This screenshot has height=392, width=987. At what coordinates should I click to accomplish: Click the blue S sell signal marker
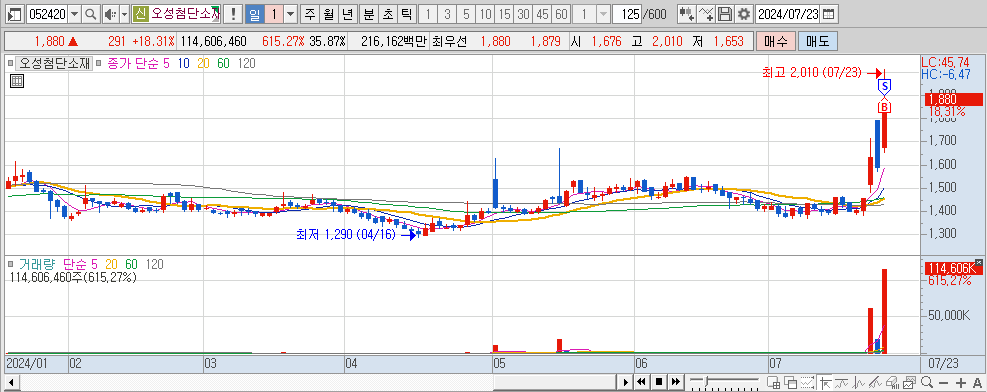point(885,86)
